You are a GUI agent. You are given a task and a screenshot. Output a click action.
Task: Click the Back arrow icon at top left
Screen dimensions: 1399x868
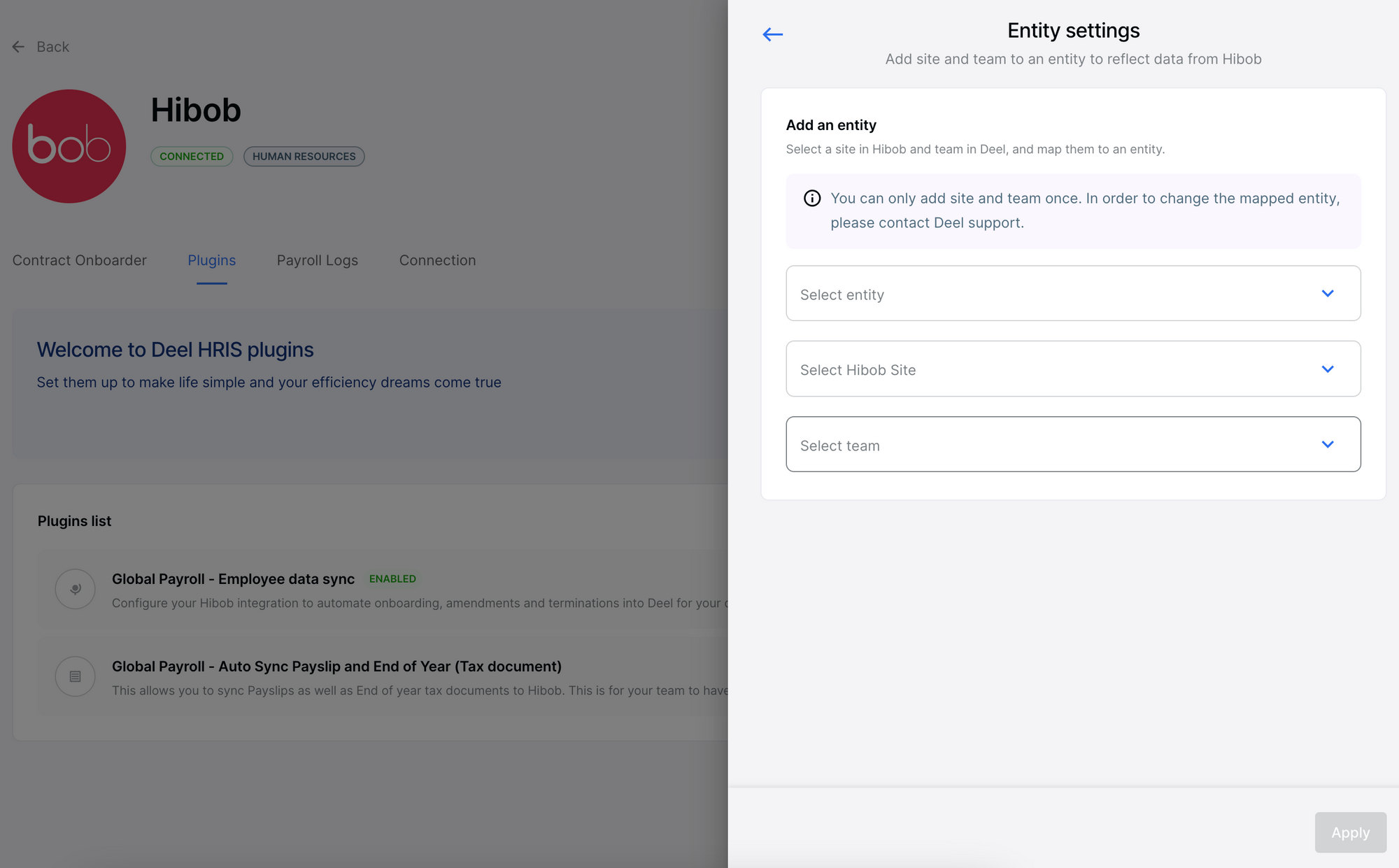click(18, 47)
